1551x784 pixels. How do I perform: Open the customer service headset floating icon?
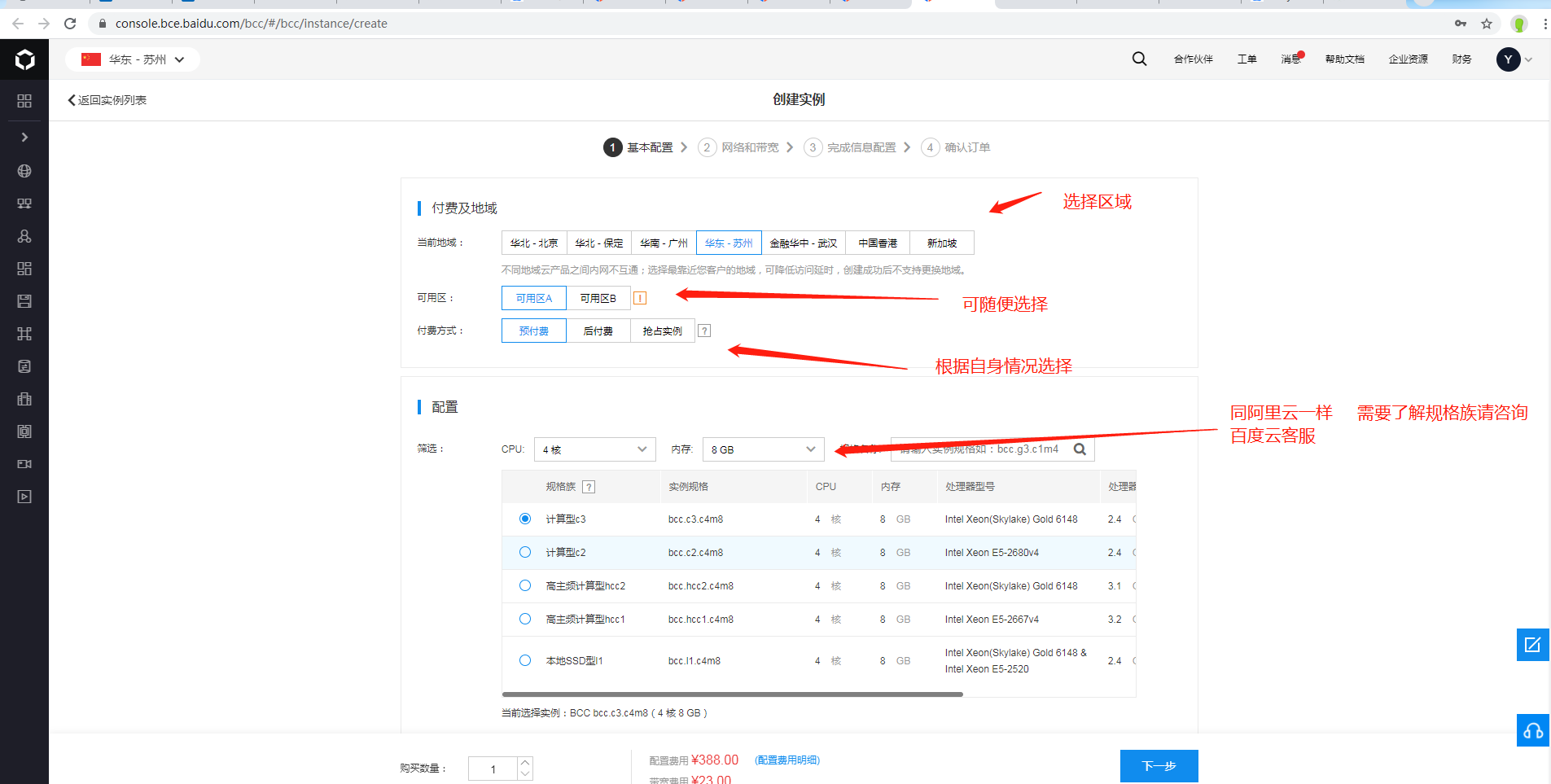coord(1532,730)
